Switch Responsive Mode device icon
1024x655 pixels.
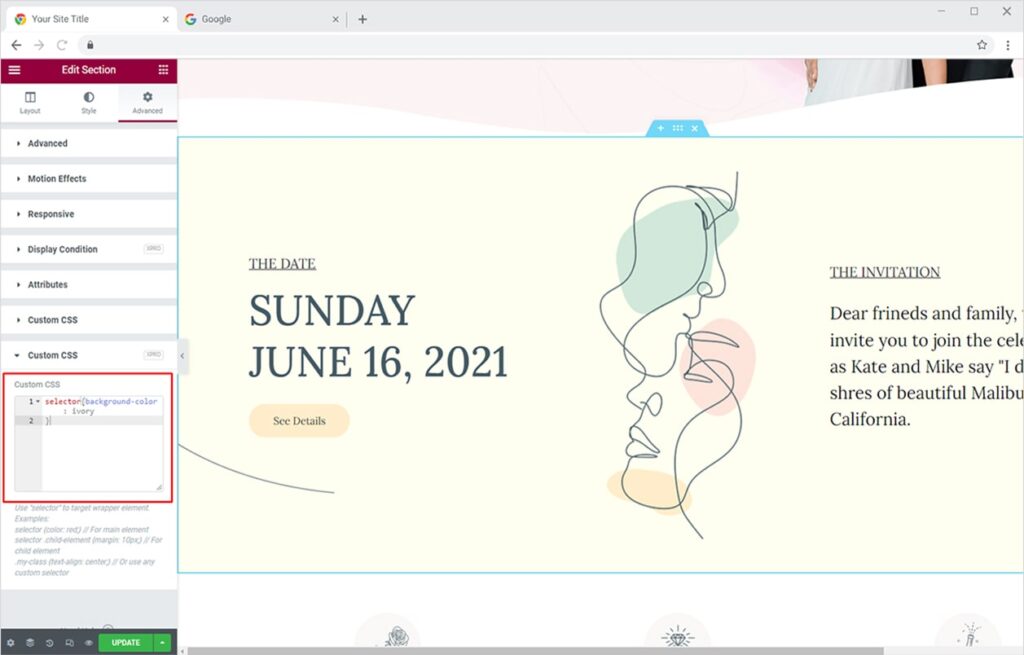coord(69,642)
